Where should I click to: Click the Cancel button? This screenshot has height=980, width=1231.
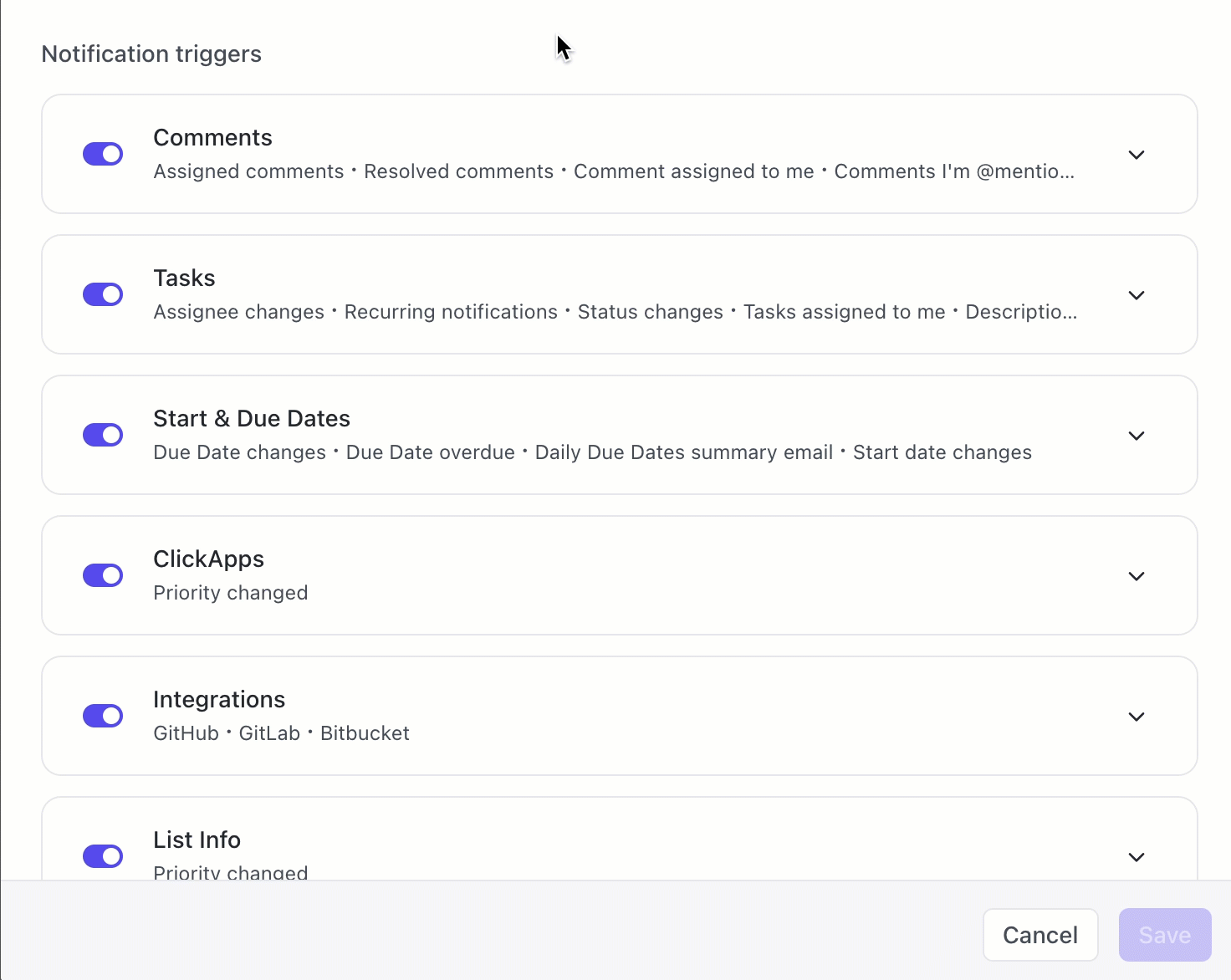click(x=1040, y=935)
